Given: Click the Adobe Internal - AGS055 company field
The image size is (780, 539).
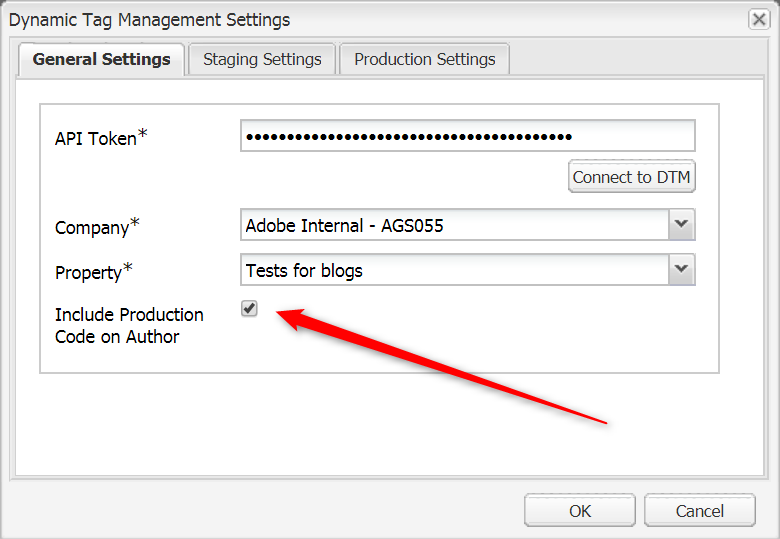Looking at the screenshot, I should pyautogui.click(x=454, y=225).
